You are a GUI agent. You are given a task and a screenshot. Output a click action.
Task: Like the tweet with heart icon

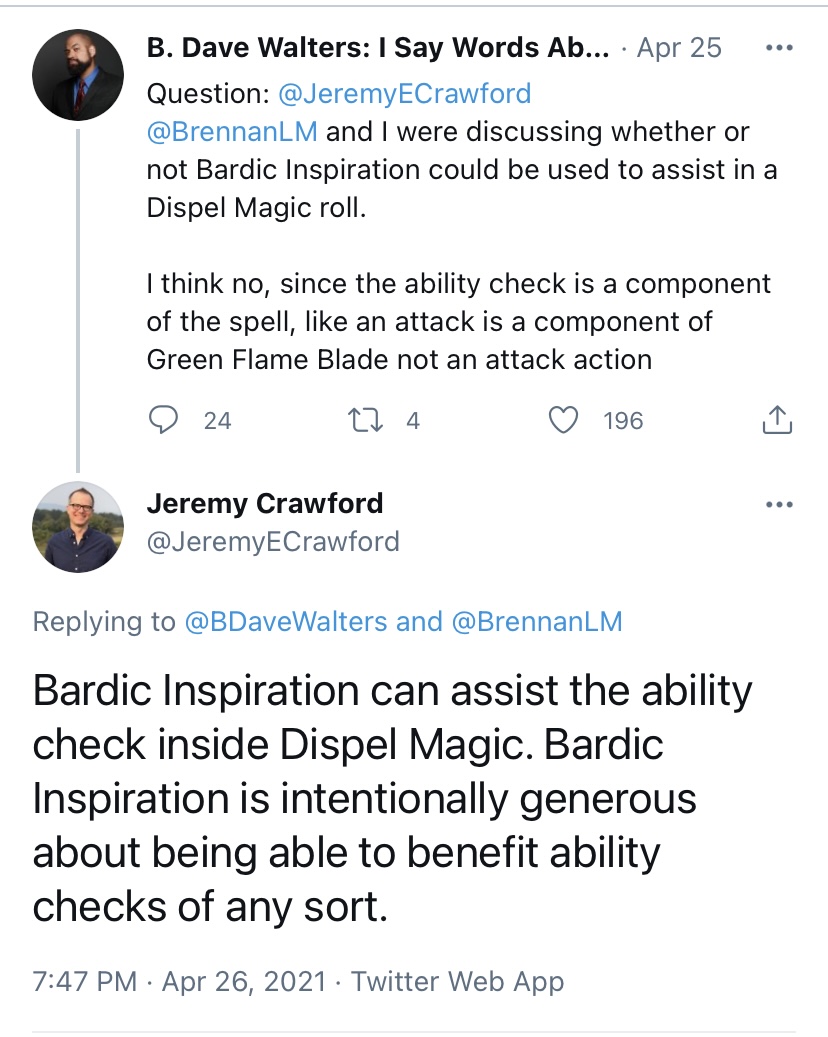pyautogui.click(x=565, y=421)
